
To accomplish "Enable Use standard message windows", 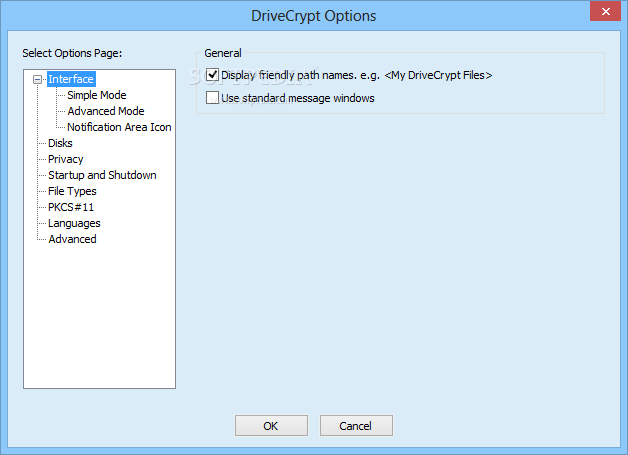I will point(212,98).
